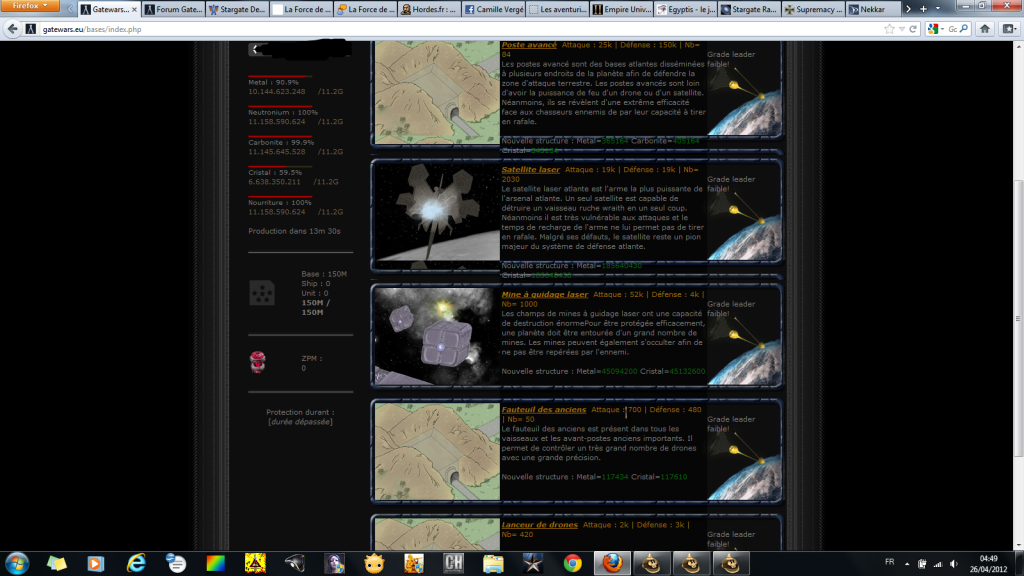Click the Mine à guidage laser link
1024x576 pixels.
click(544, 295)
